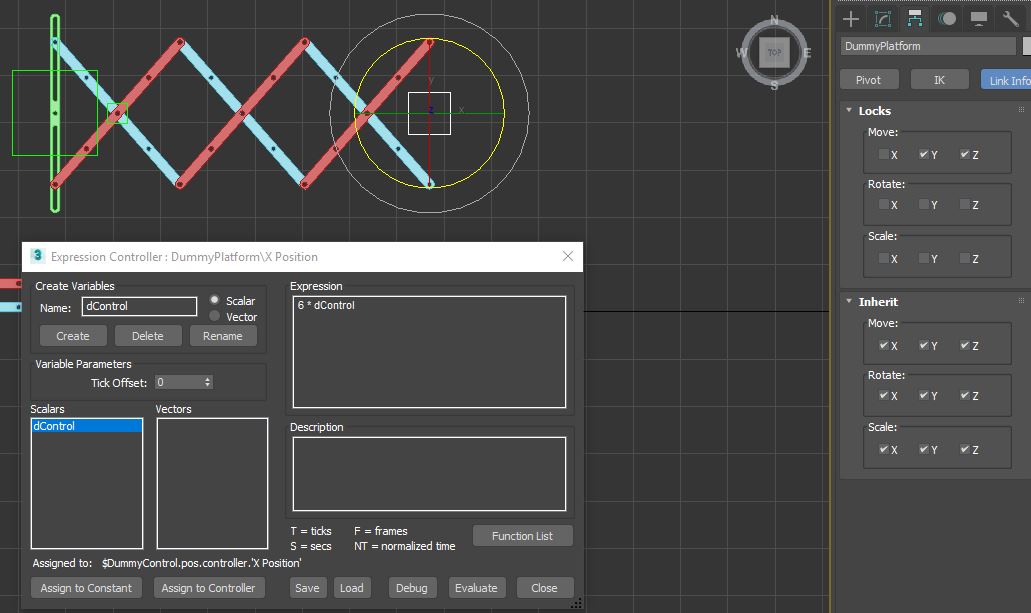This screenshot has width=1031, height=613.
Task: Switch to the Pivot tab
Action: 869,80
